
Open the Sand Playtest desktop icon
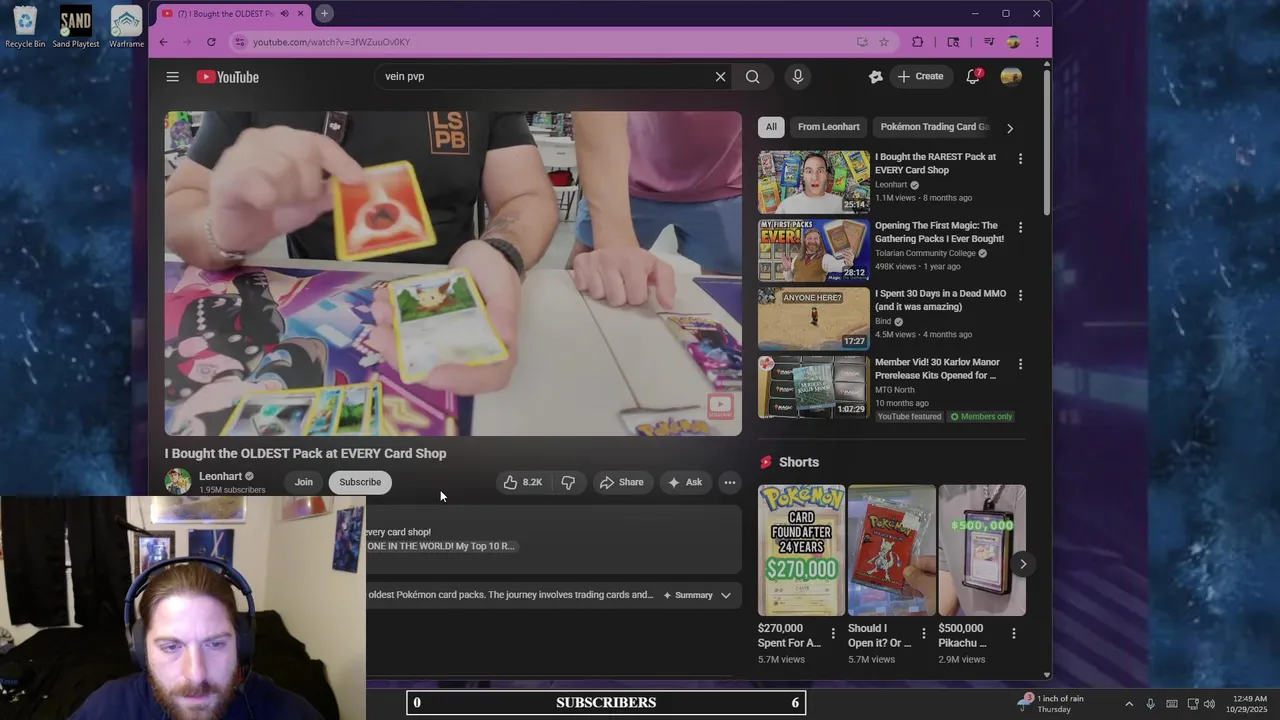point(76,27)
